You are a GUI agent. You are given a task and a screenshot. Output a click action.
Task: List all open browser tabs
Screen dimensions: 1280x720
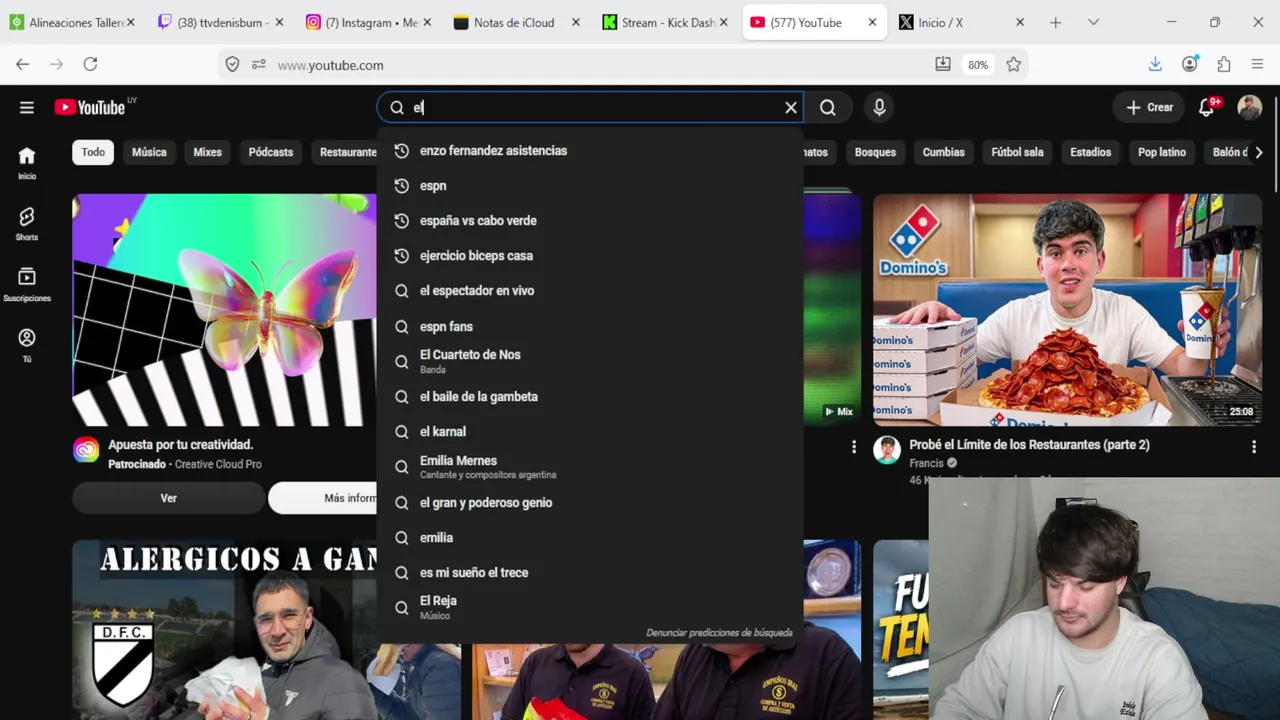1093,22
